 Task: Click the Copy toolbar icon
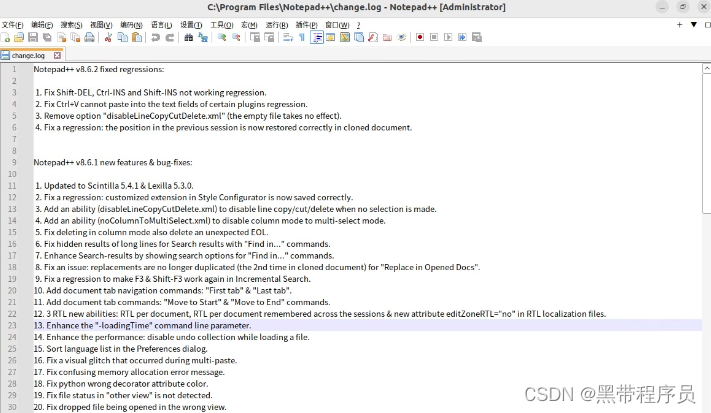[x=122, y=38]
